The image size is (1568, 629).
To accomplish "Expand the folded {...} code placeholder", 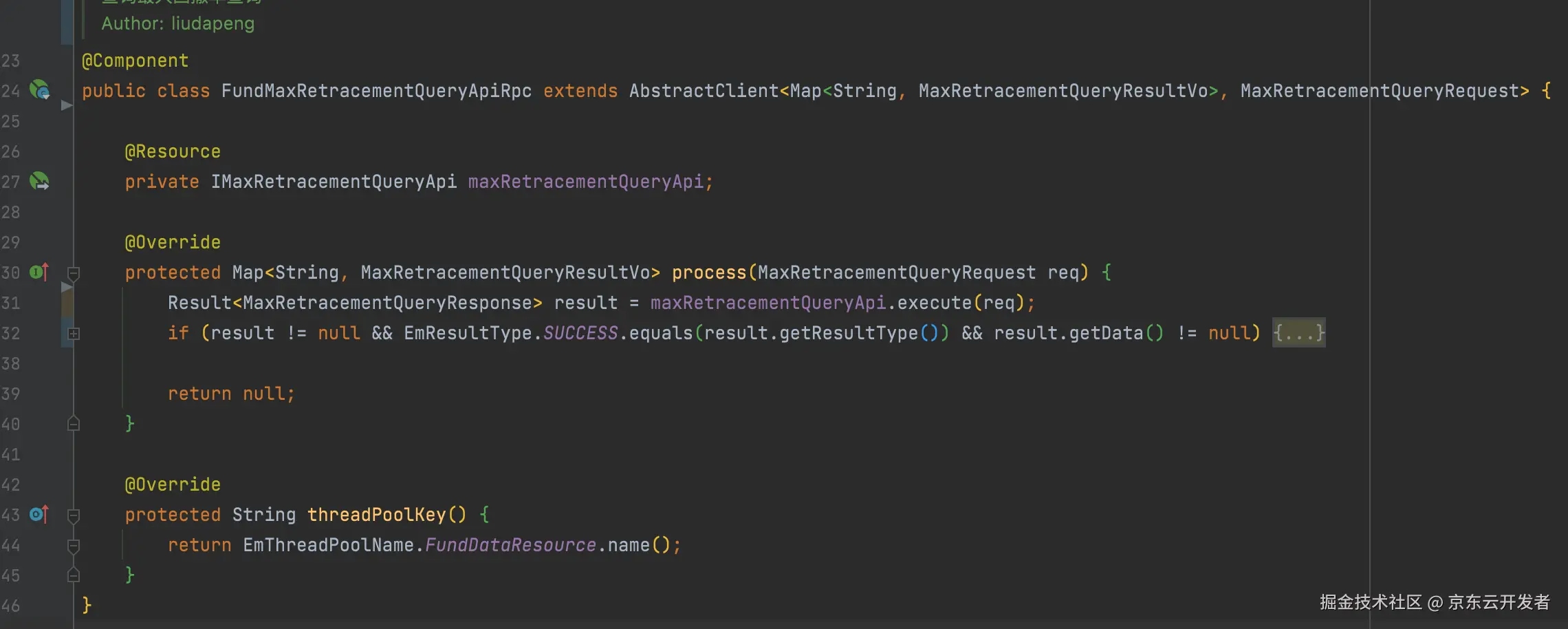I will 1298,333.
